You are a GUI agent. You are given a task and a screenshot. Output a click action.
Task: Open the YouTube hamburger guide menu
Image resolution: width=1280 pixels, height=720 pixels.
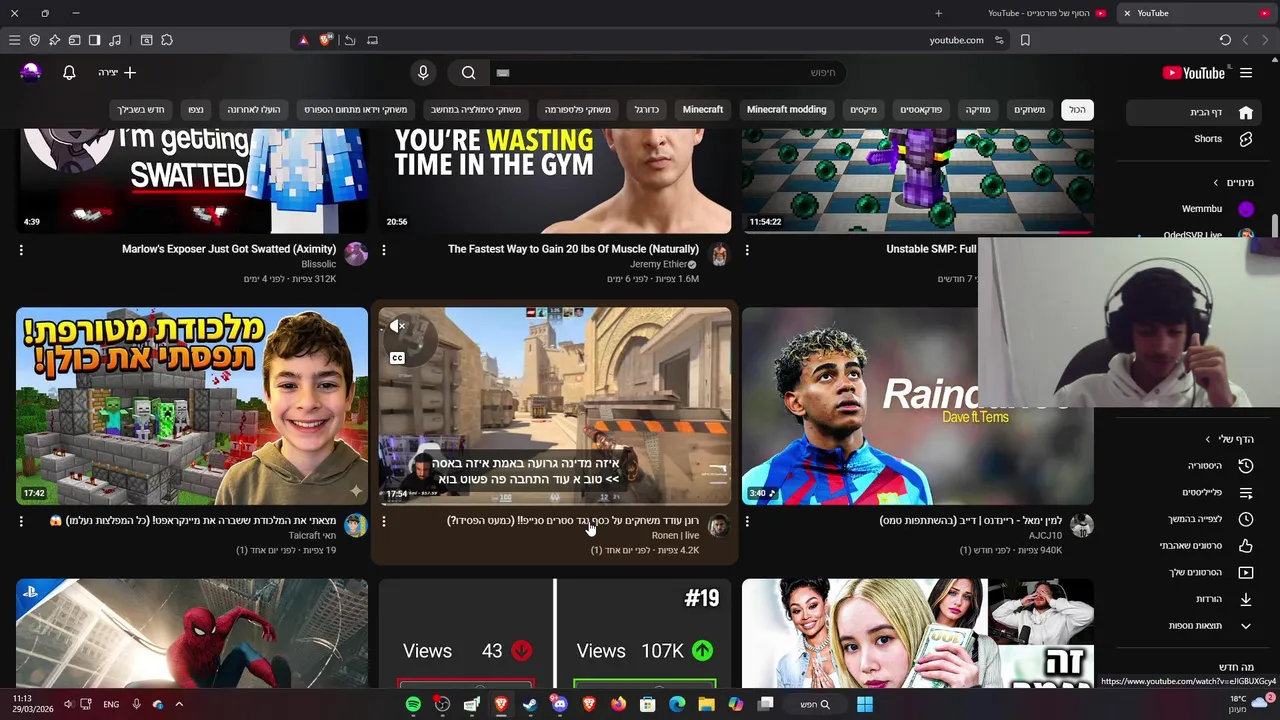[1246, 73]
